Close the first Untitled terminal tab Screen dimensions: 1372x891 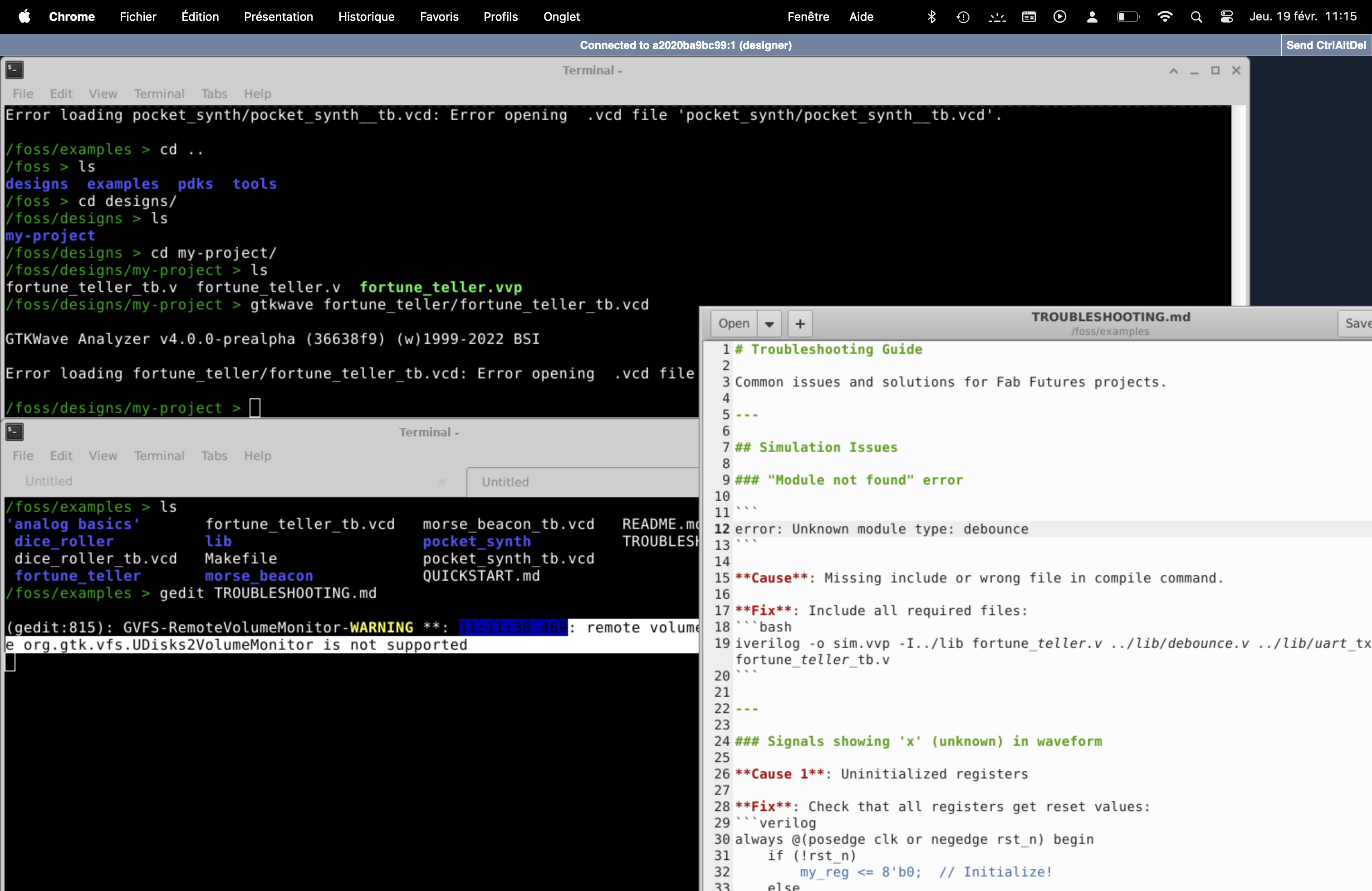(441, 481)
